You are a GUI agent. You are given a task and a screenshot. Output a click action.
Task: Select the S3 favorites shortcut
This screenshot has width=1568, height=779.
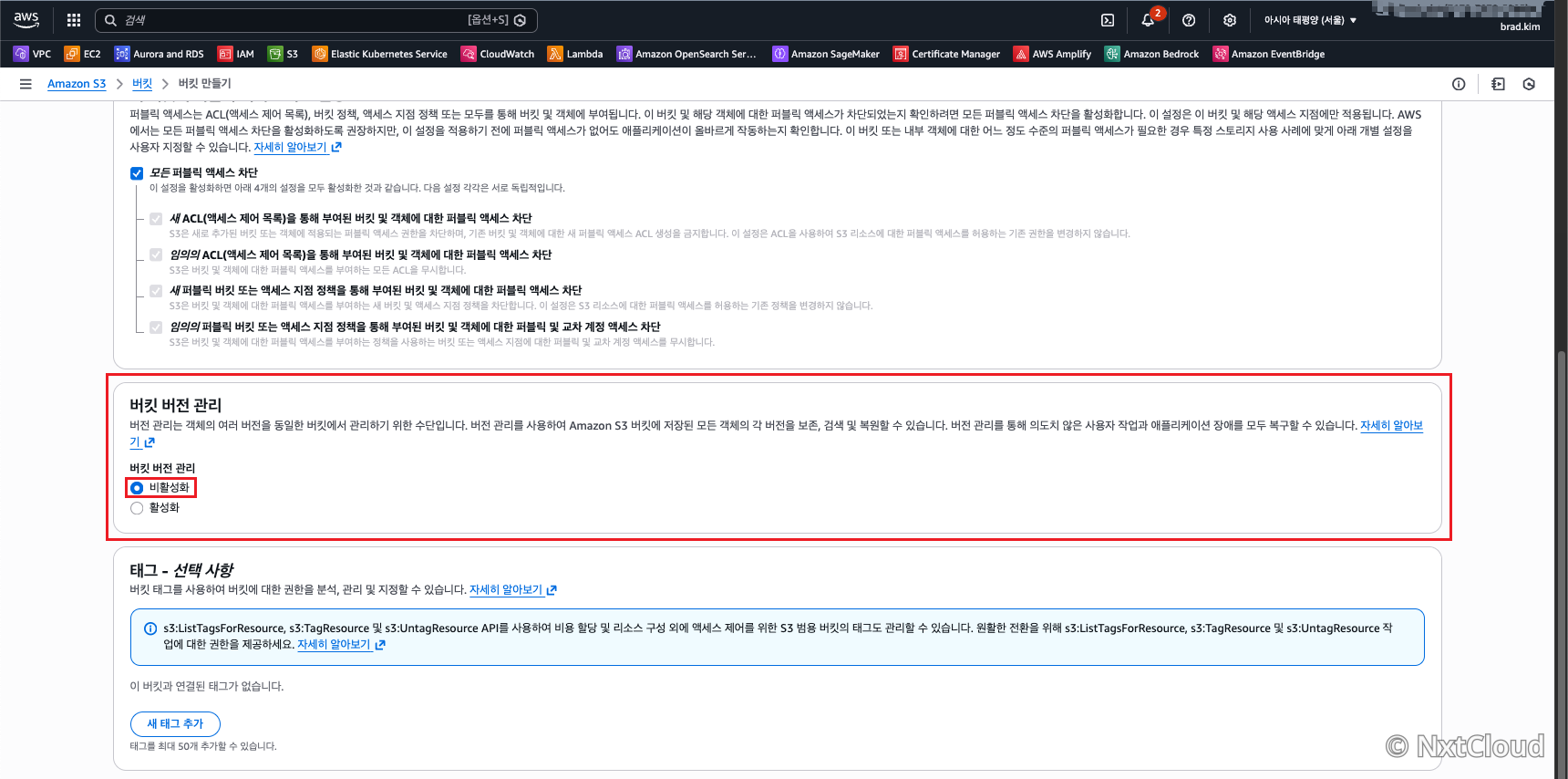(284, 54)
